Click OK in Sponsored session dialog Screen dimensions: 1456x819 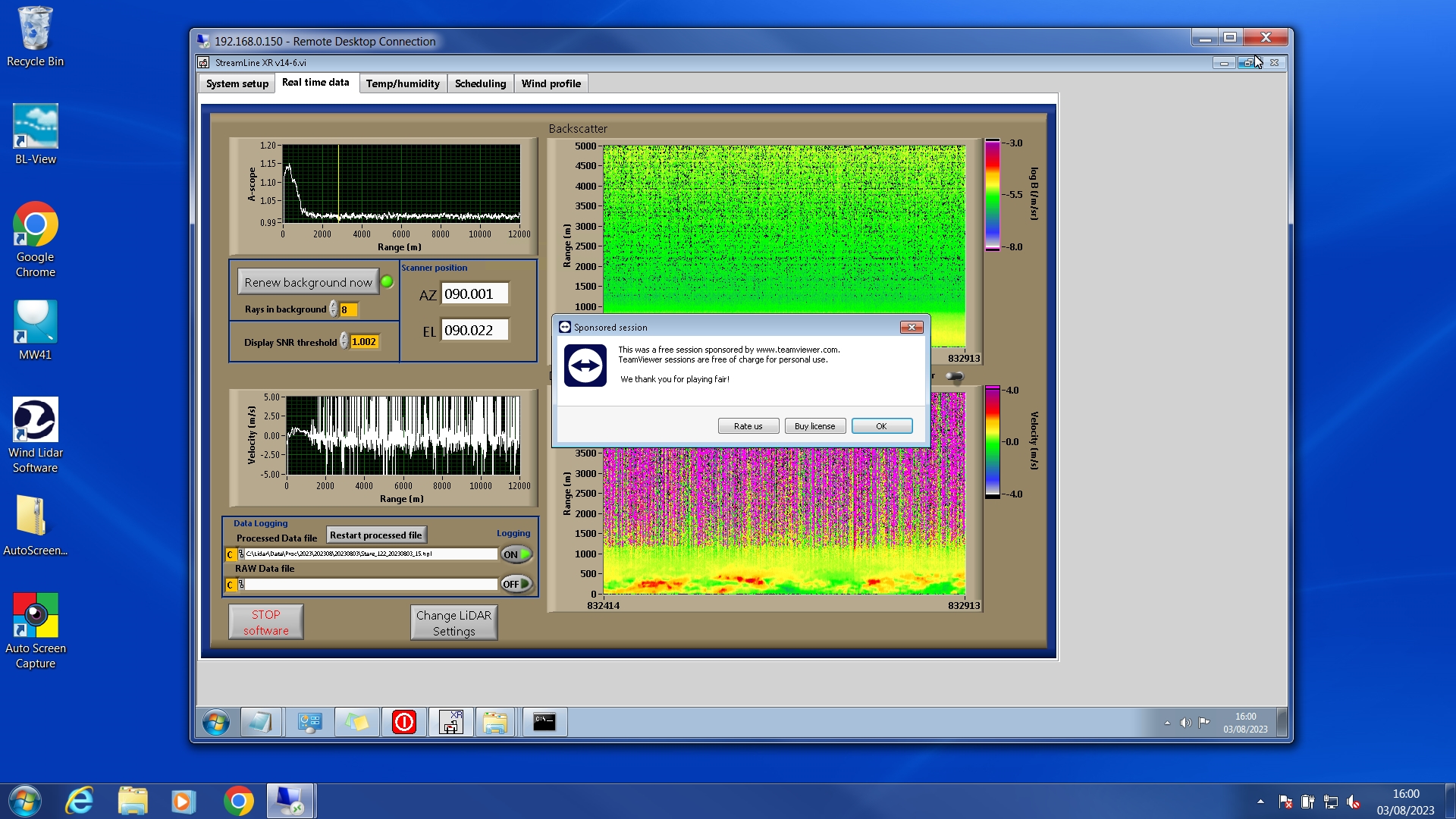pyautogui.click(x=881, y=426)
